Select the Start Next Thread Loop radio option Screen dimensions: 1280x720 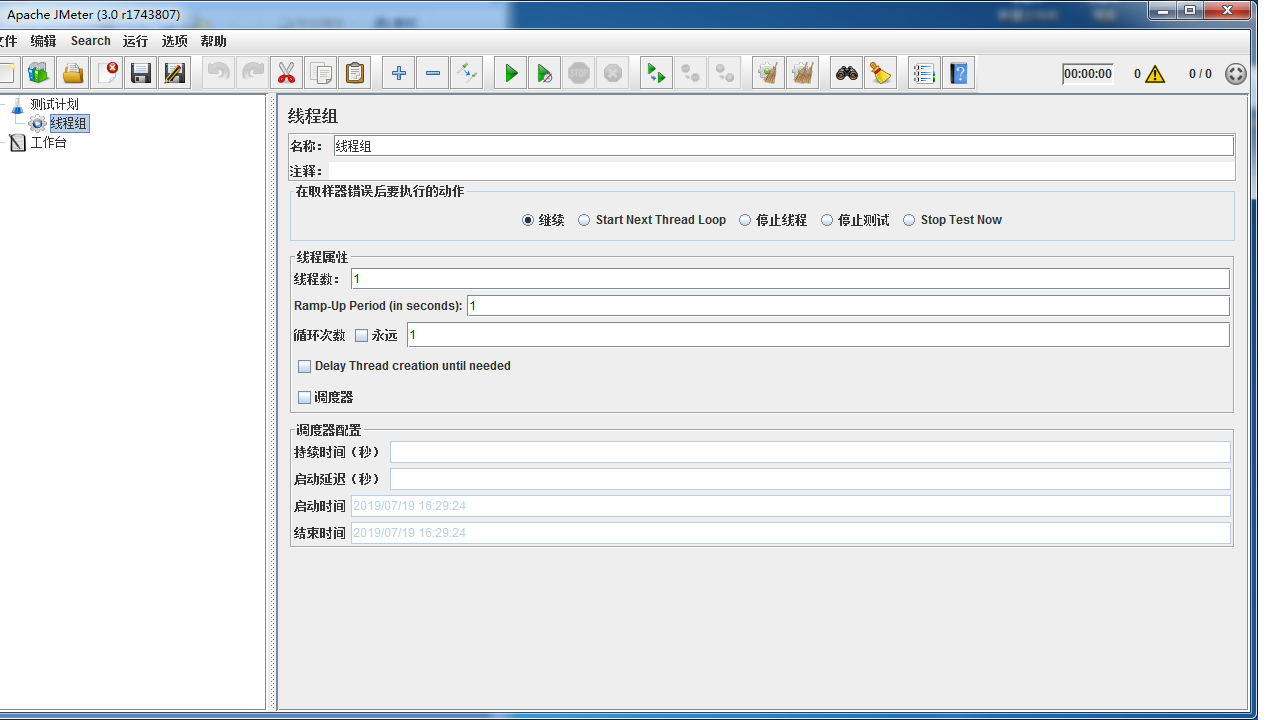coord(652,220)
